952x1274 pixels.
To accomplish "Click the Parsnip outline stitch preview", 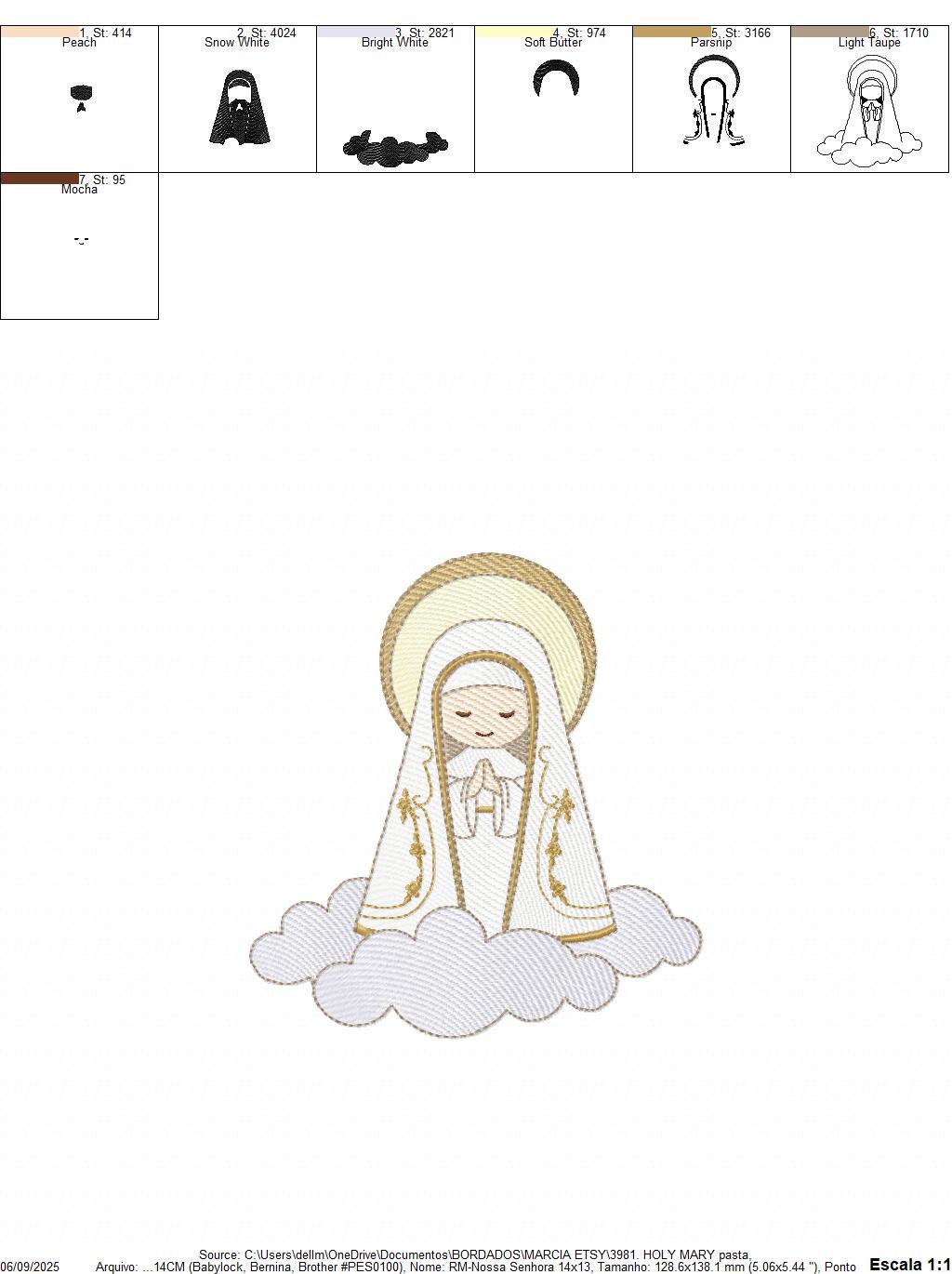I will click(x=712, y=102).
